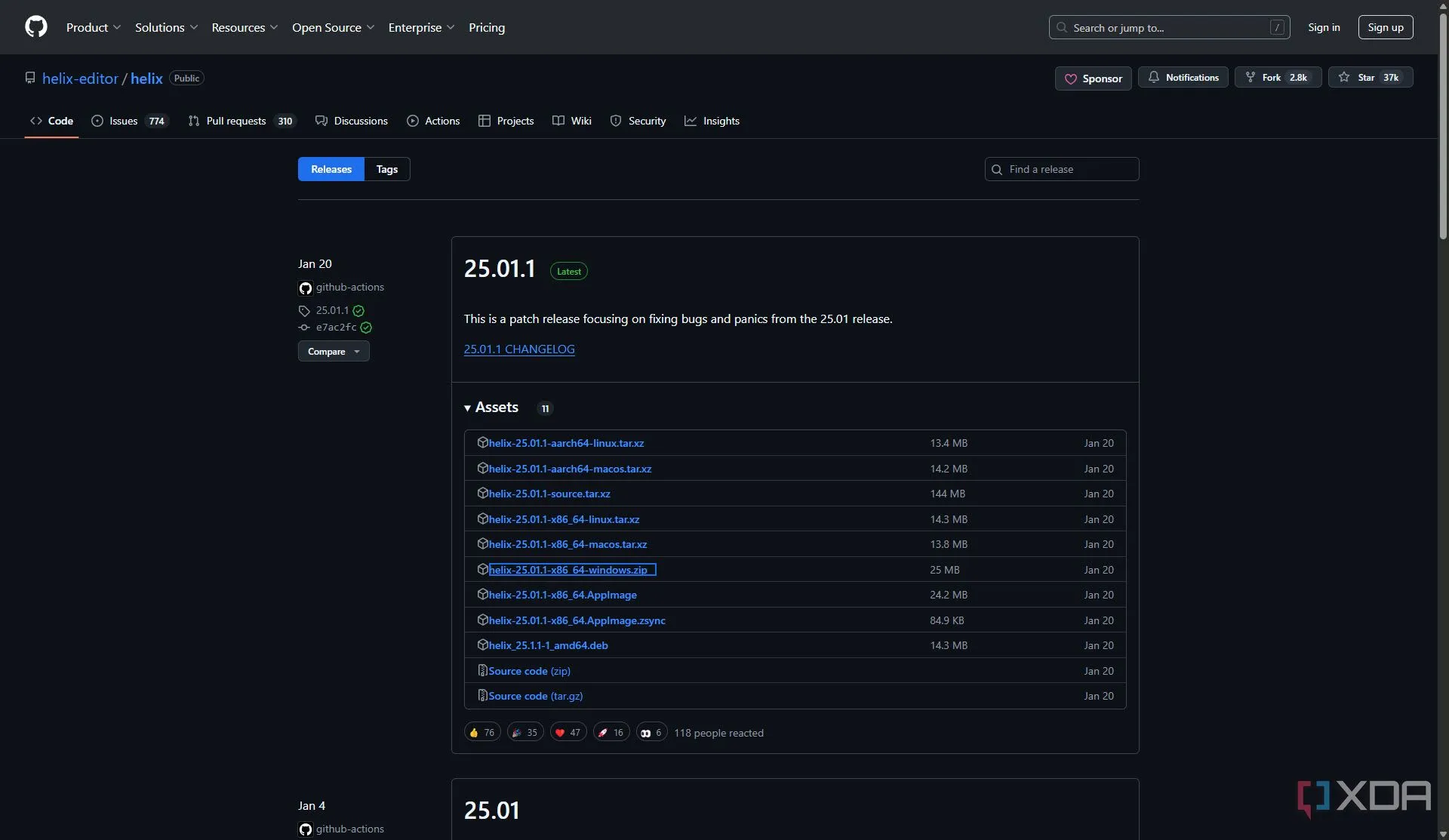Click the heart reaction with 47
The width and height of the screenshot is (1449, 840).
coord(568,732)
